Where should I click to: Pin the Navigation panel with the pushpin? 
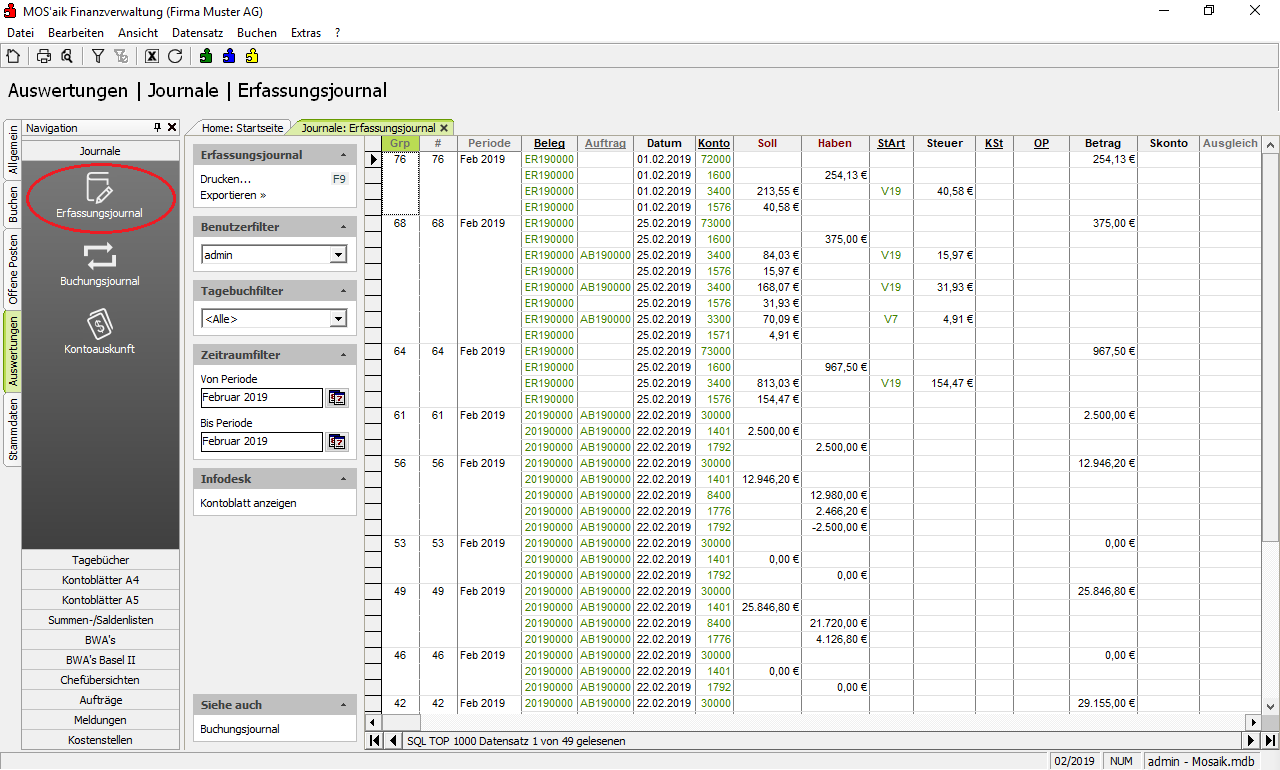pos(157,128)
